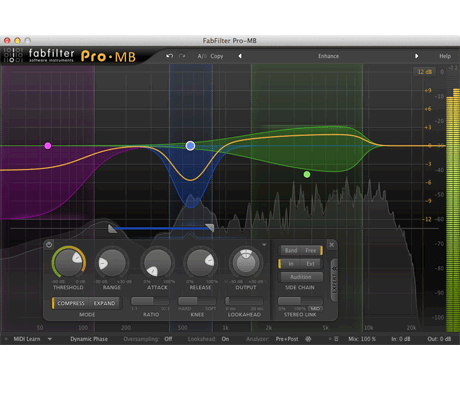Screen dimensions: 460x416
Task: Collapse the Expert side panel
Action: 334,280
